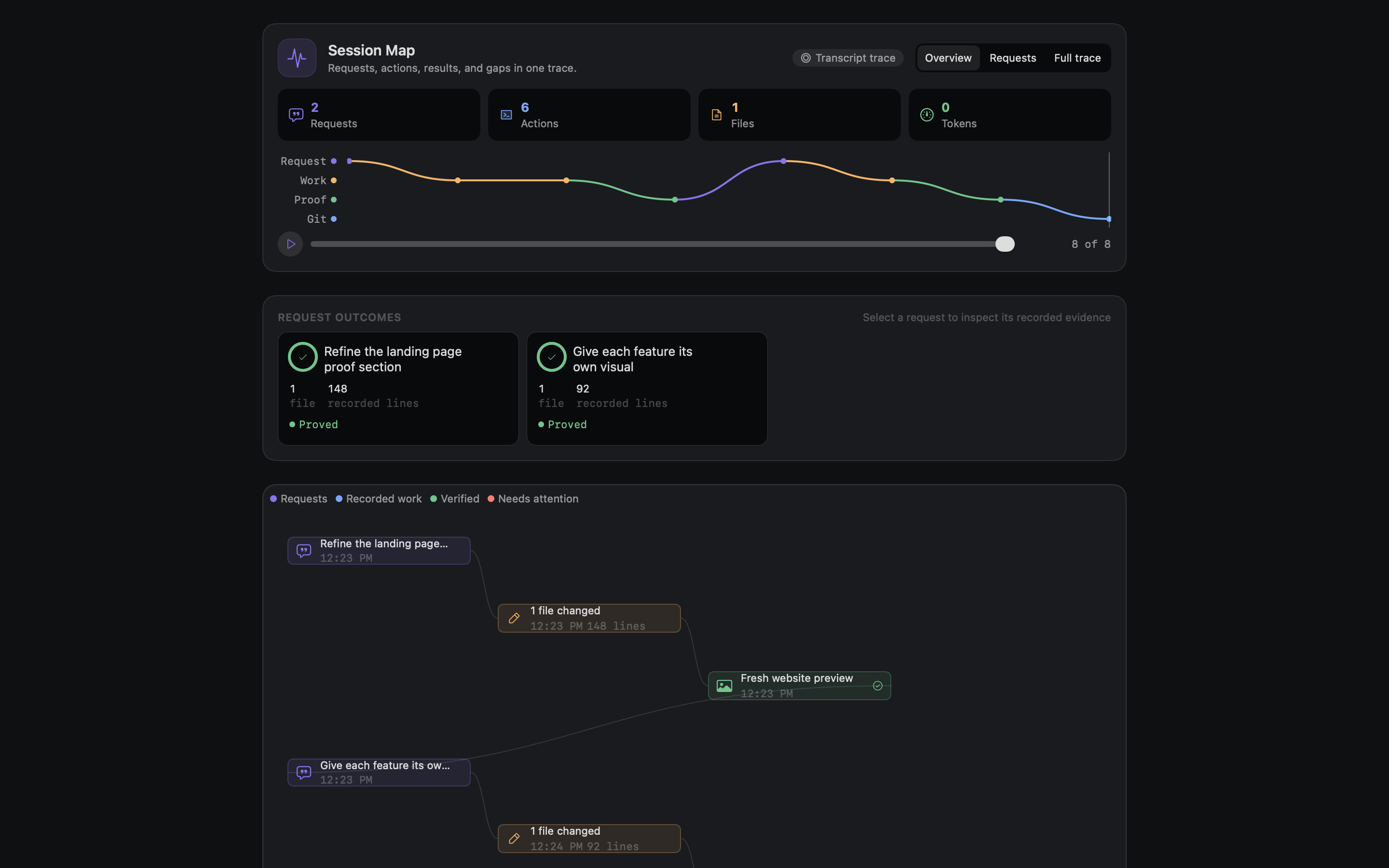The width and height of the screenshot is (1389, 868).
Task: Click the Tokens gauge stat icon
Action: click(x=927, y=115)
